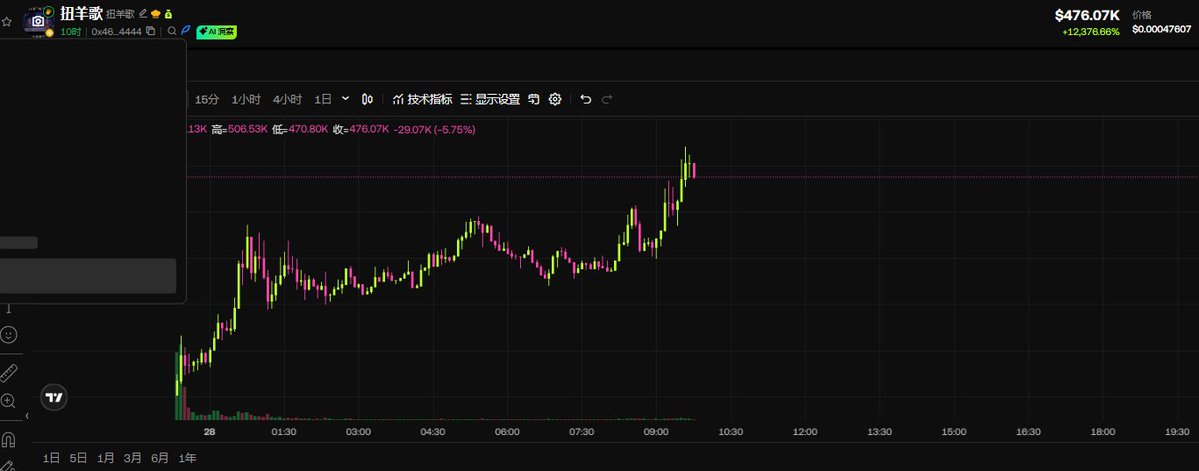Click the 09:00 time axis label
This screenshot has width=1199, height=471.
(x=656, y=432)
